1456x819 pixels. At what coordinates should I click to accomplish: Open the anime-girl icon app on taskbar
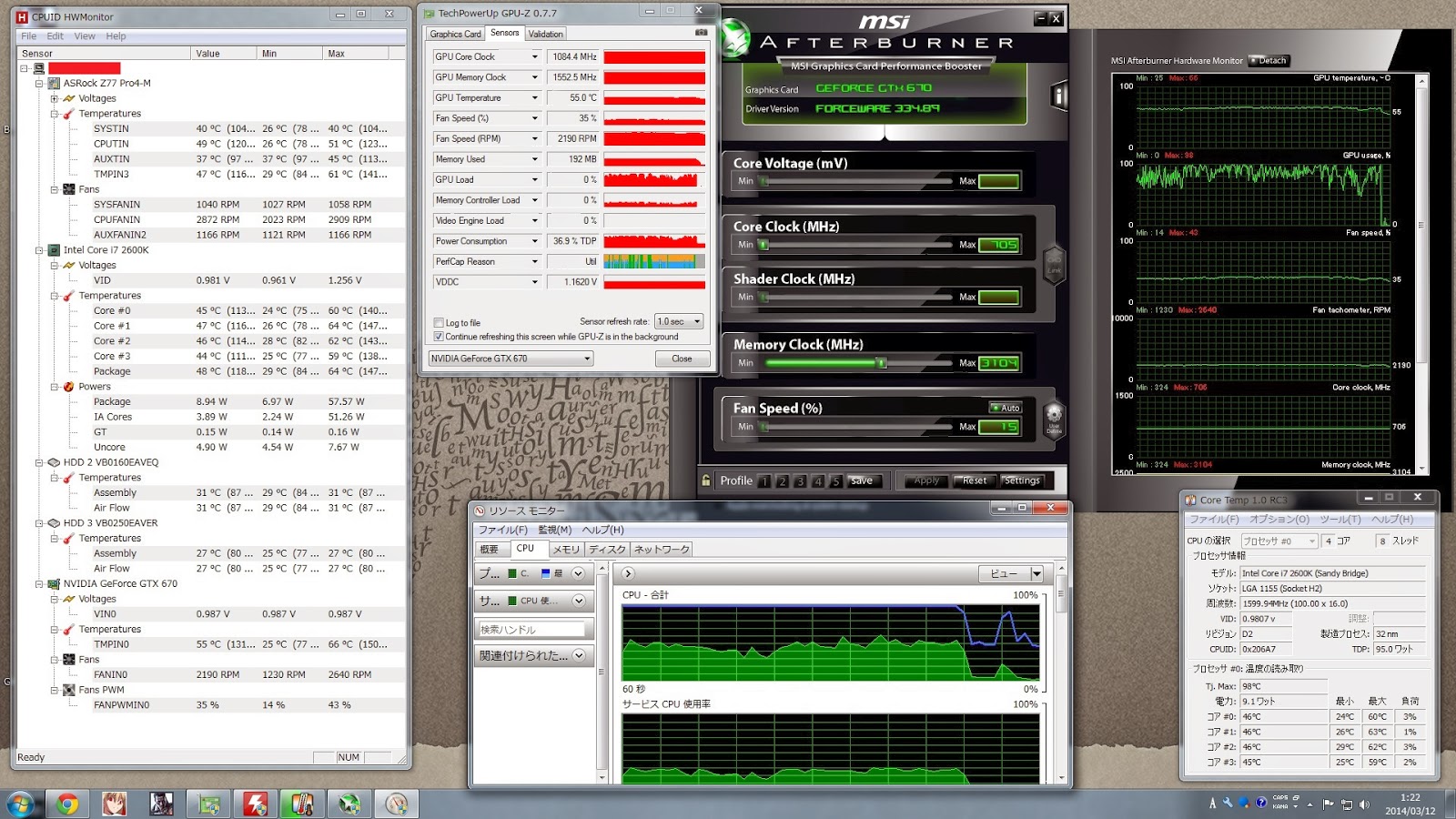point(114,804)
